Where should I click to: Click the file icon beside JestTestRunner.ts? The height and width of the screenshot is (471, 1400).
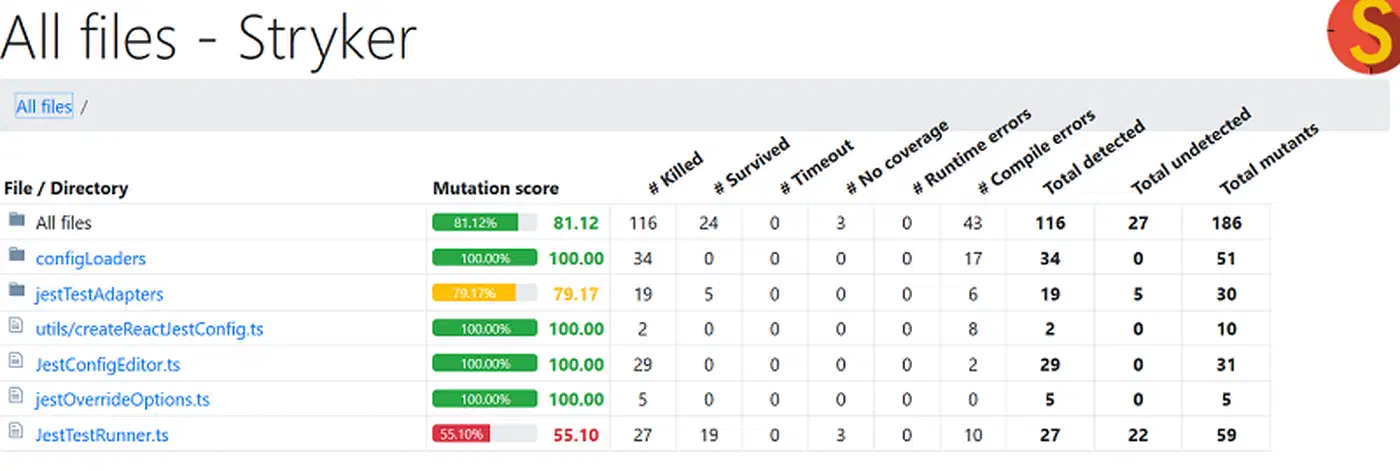[15, 433]
